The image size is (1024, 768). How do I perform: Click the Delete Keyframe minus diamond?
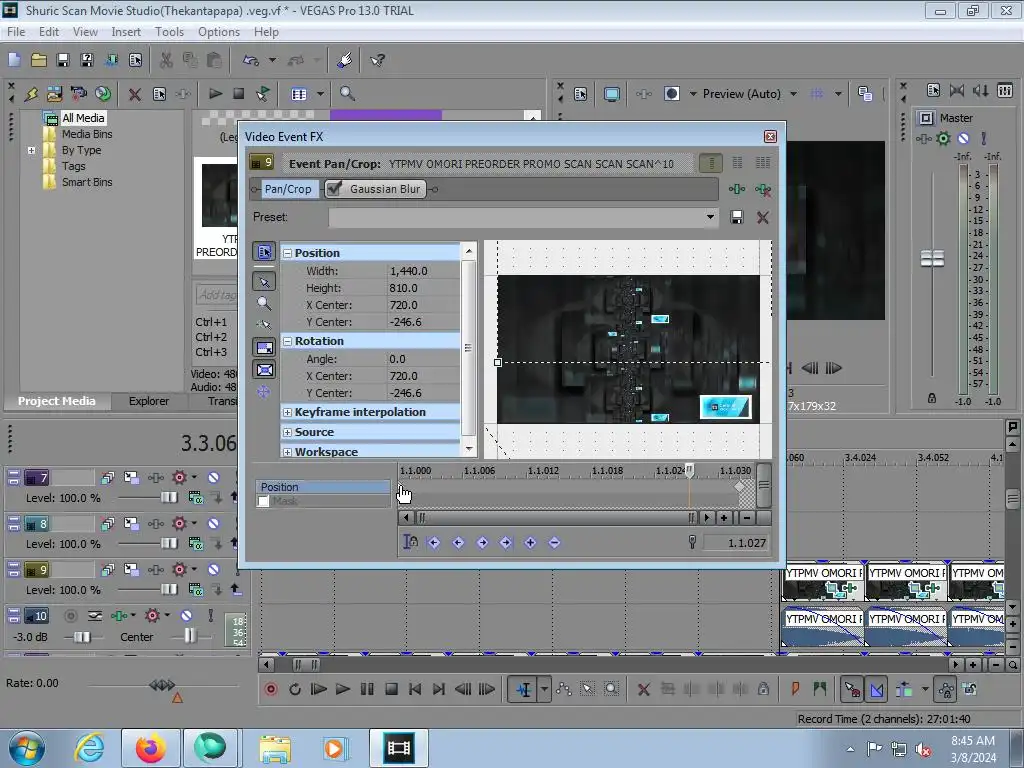coord(554,543)
